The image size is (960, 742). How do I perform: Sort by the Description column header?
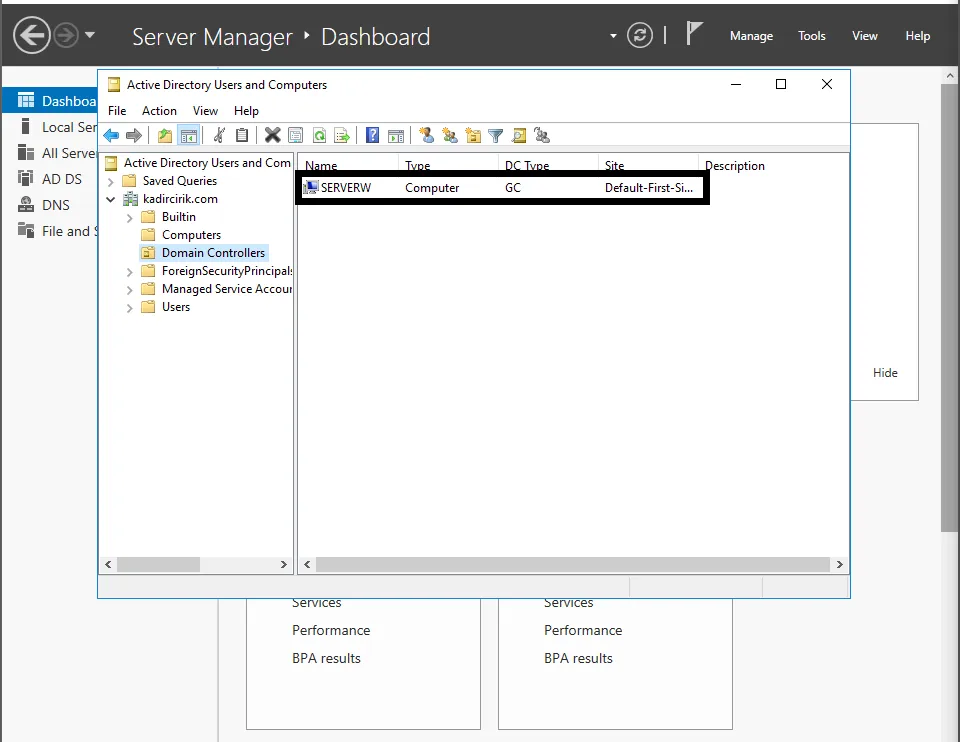[x=735, y=166]
